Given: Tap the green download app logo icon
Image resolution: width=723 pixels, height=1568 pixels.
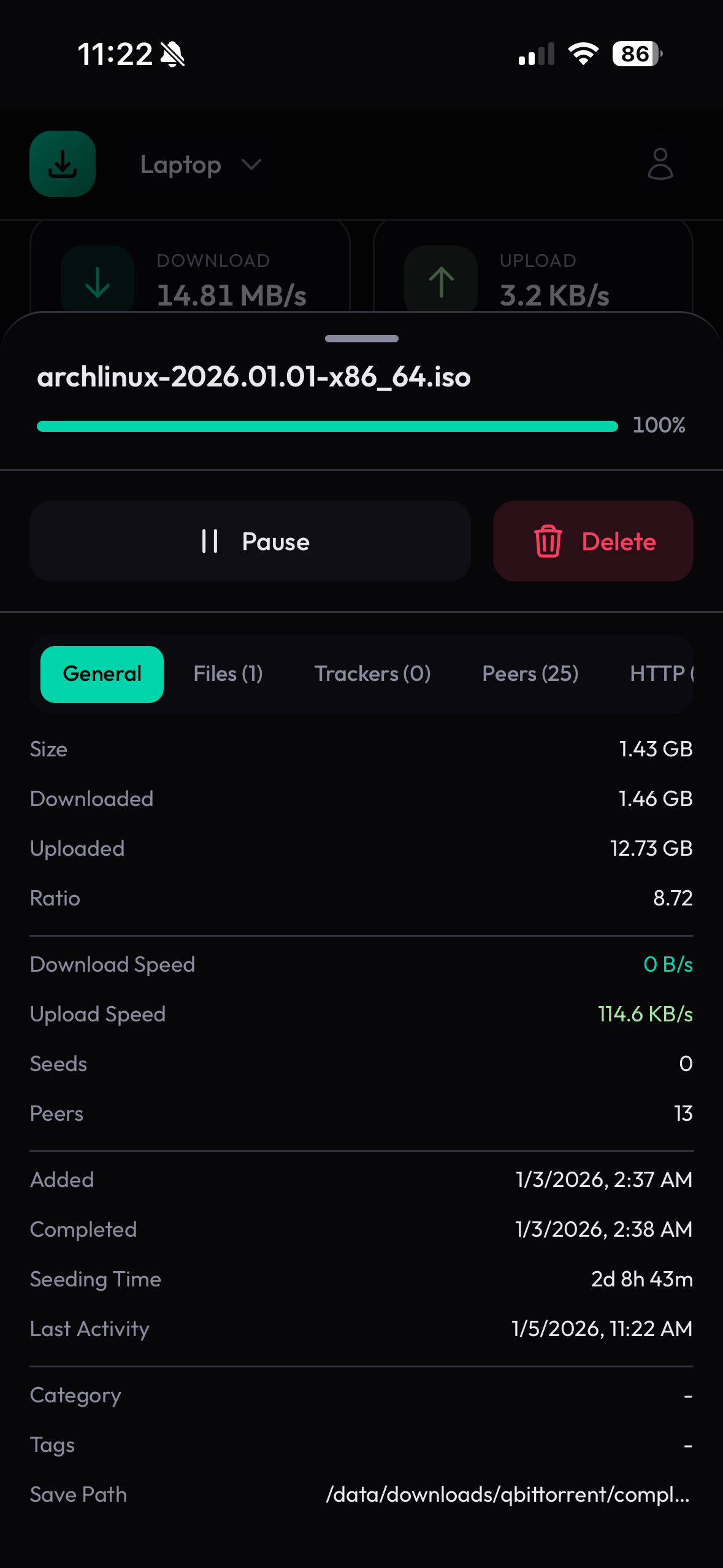Looking at the screenshot, I should click(x=63, y=164).
